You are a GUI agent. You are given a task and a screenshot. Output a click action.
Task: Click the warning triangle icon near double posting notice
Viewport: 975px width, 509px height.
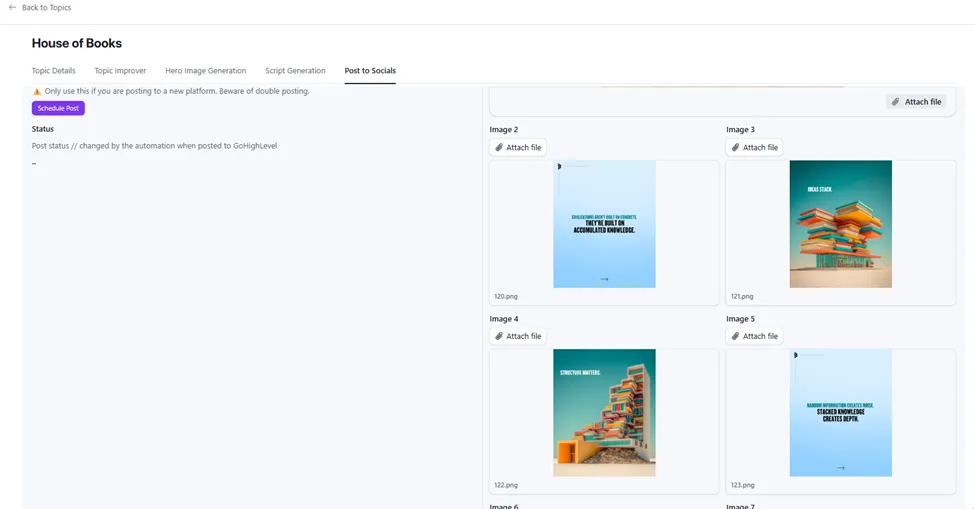[x=37, y=91]
